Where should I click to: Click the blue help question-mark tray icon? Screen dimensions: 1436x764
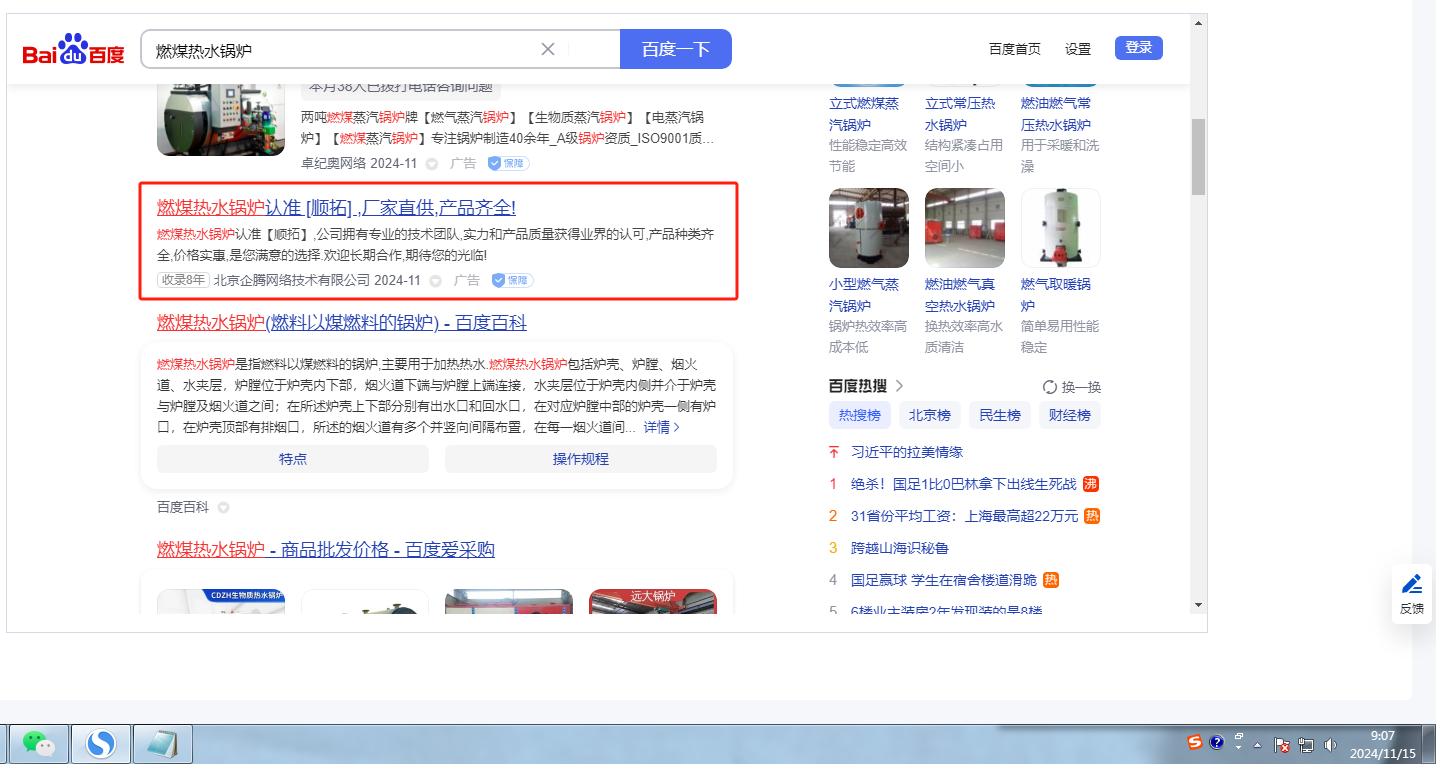(x=1217, y=743)
